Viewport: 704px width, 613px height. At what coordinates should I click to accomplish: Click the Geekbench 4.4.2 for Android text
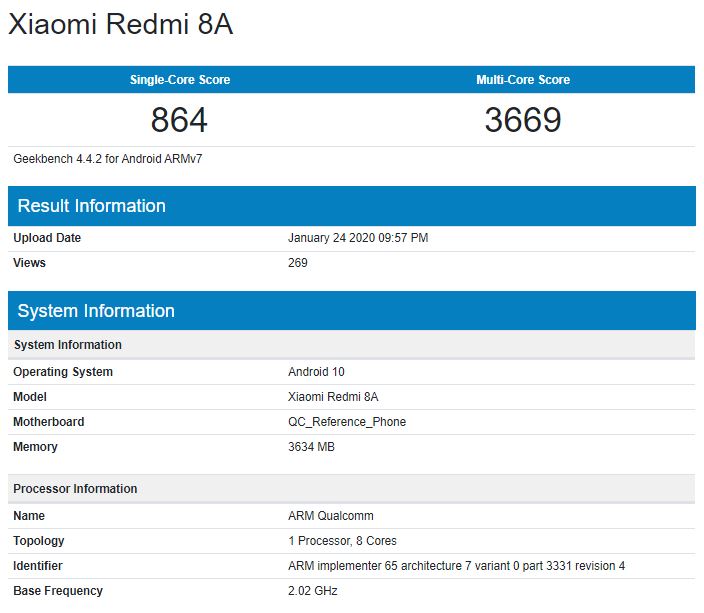tap(108, 159)
